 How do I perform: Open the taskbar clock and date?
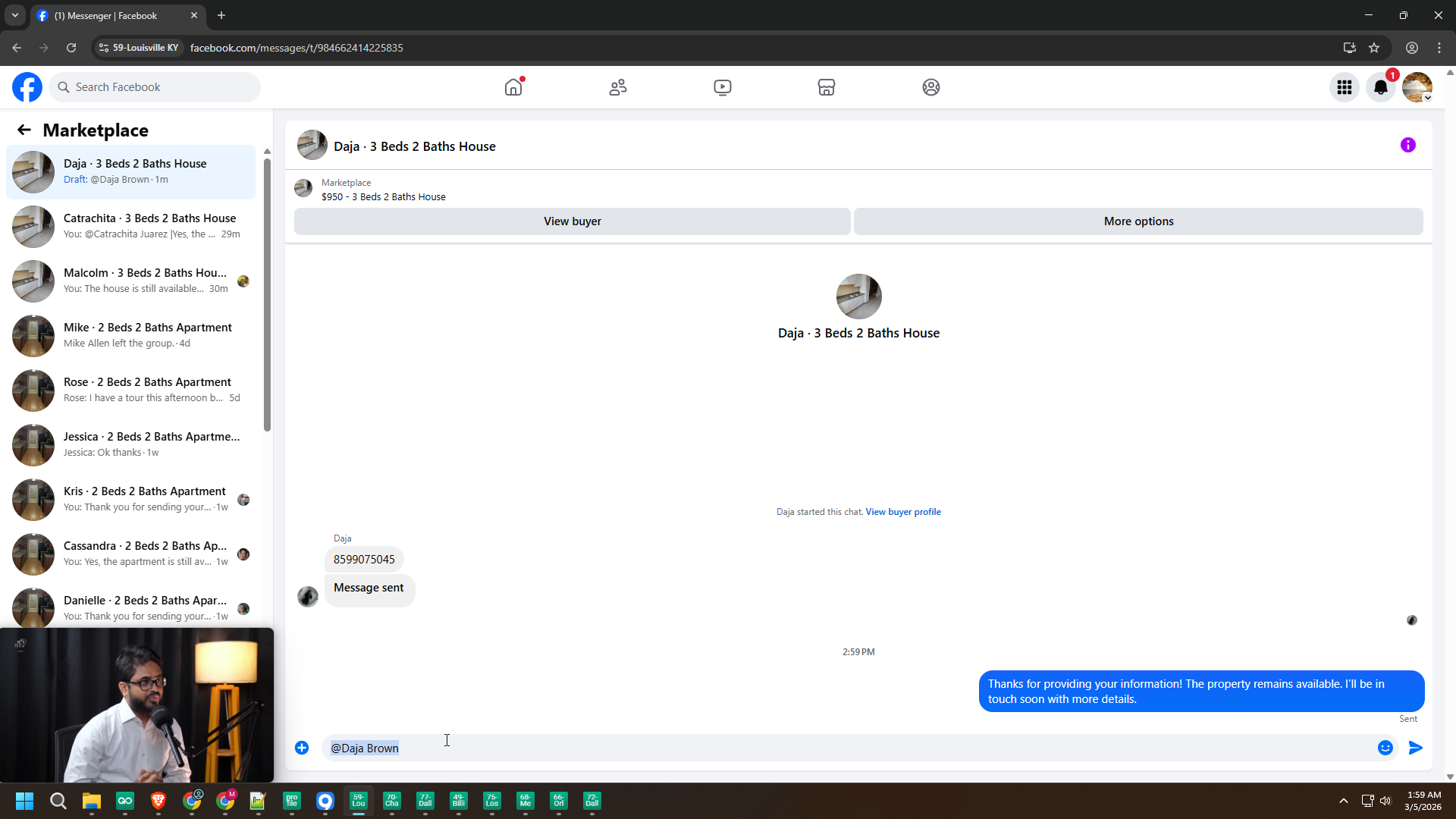point(1423,801)
